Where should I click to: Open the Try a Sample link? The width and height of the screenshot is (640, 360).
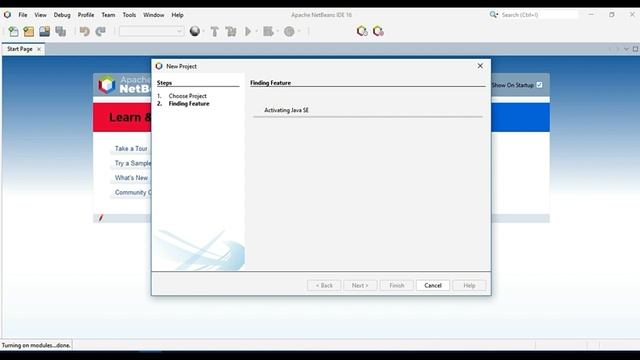coord(133,163)
